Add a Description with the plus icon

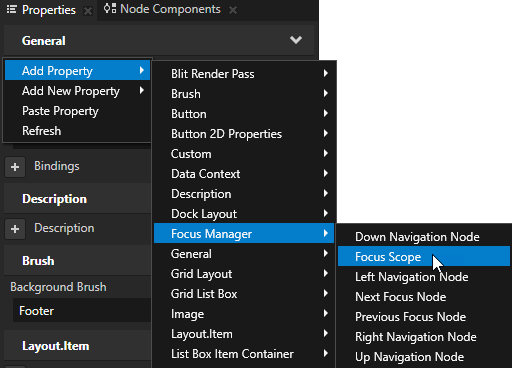tap(15, 229)
